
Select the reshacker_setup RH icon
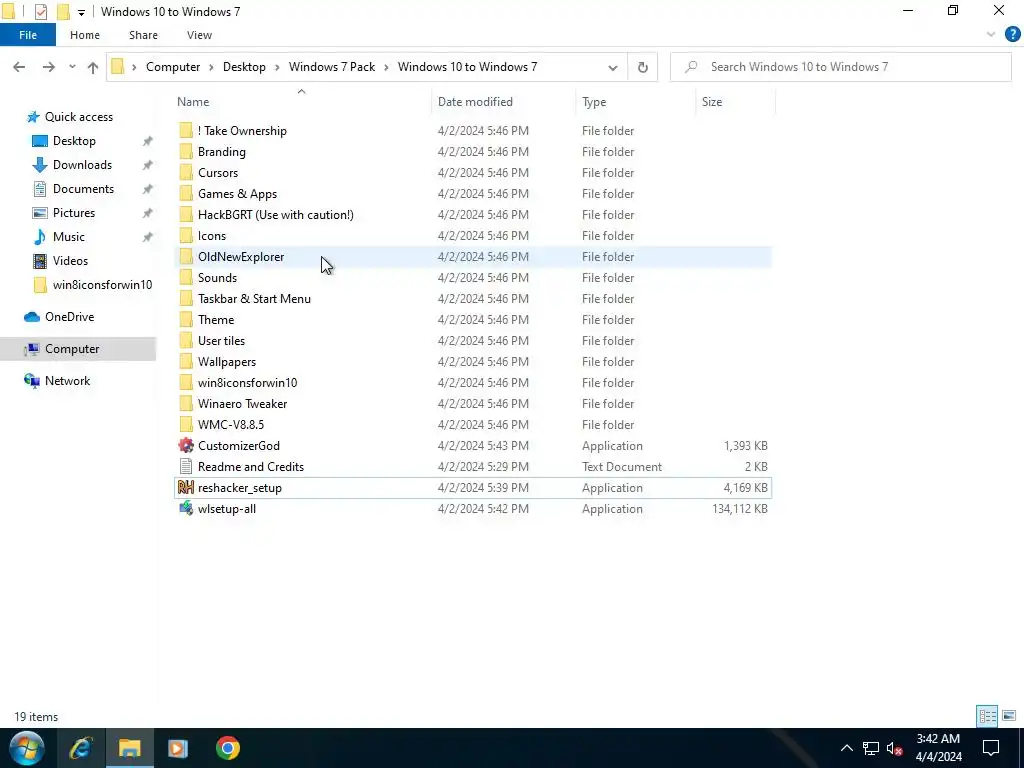(x=186, y=487)
